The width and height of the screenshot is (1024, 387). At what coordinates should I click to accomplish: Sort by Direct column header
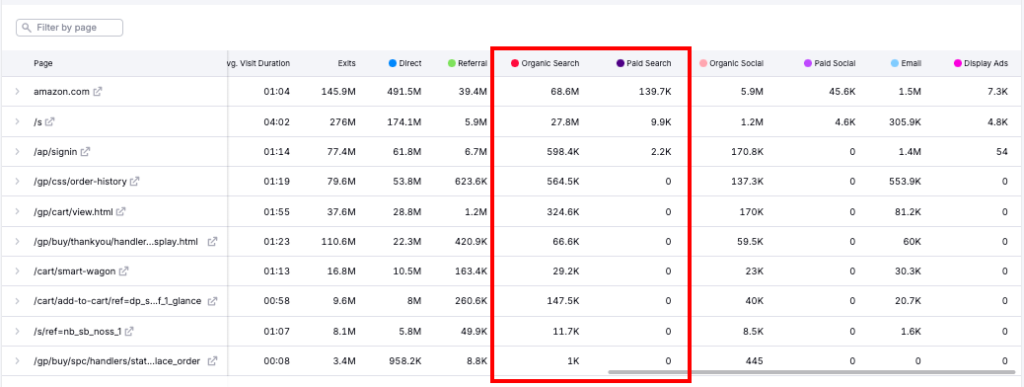point(410,63)
